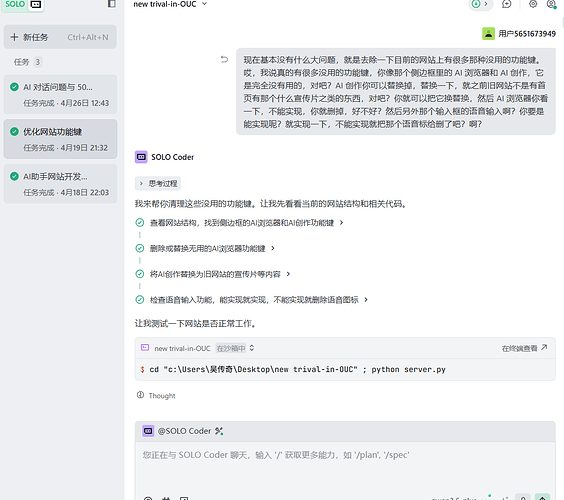This screenshot has width=564, height=500.
Task: Collapse the task sidebar panel
Action: click(x=112, y=4)
